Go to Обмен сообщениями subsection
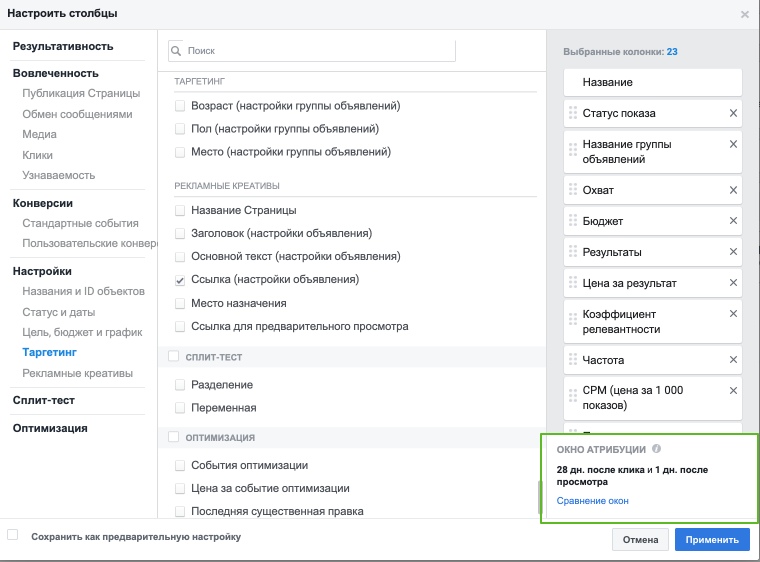The width and height of the screenshot is (760, 562). [x=77, y=114]
